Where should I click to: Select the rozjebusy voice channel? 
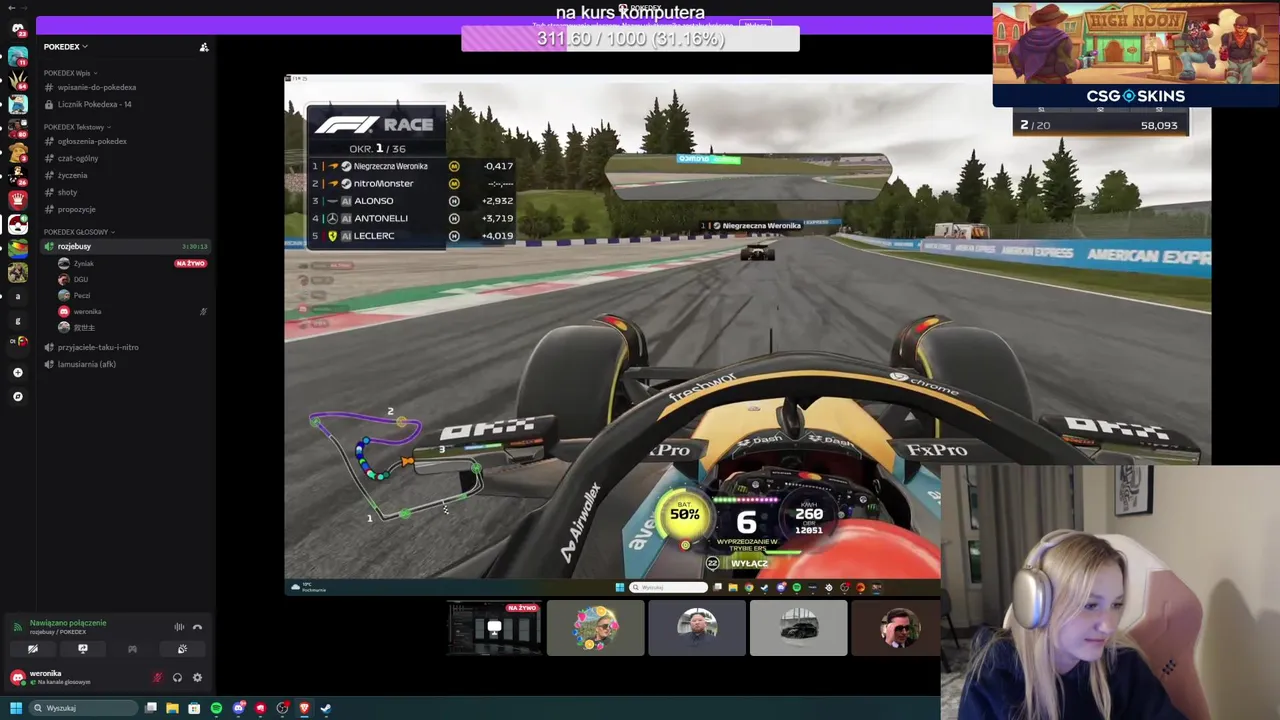point(125,246)
